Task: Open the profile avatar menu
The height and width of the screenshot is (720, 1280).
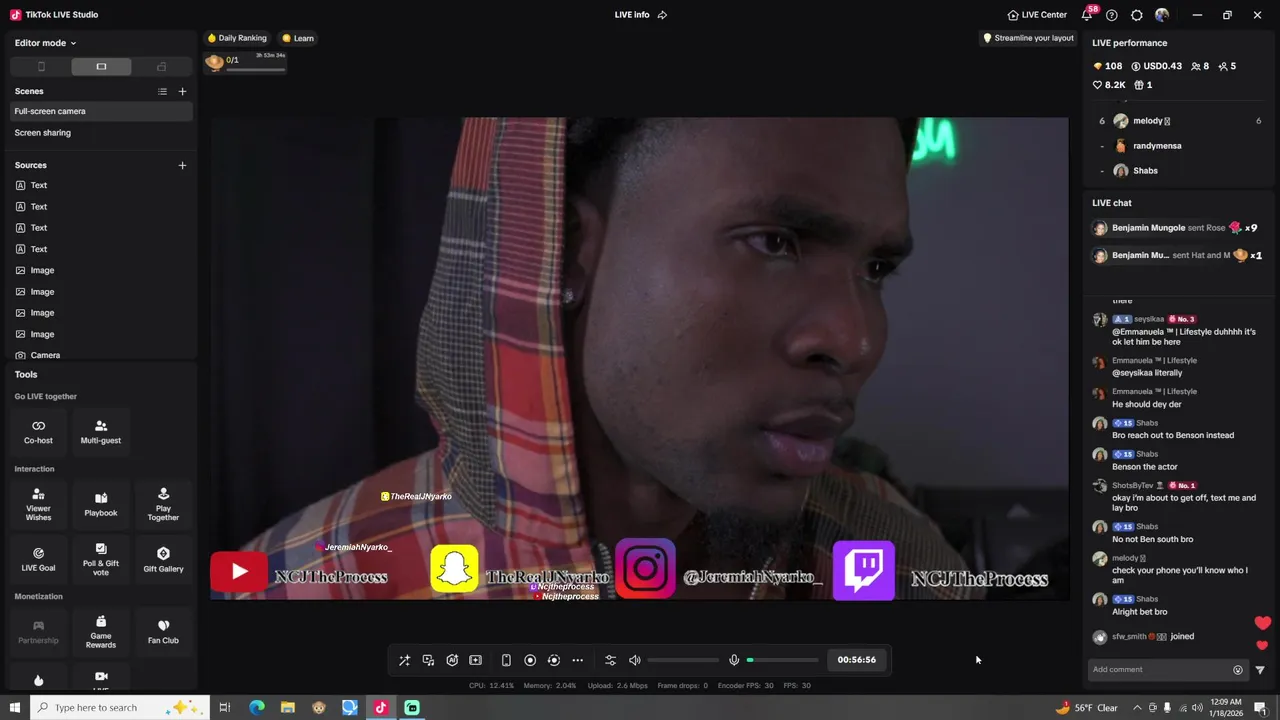Action: point(1162,15)
